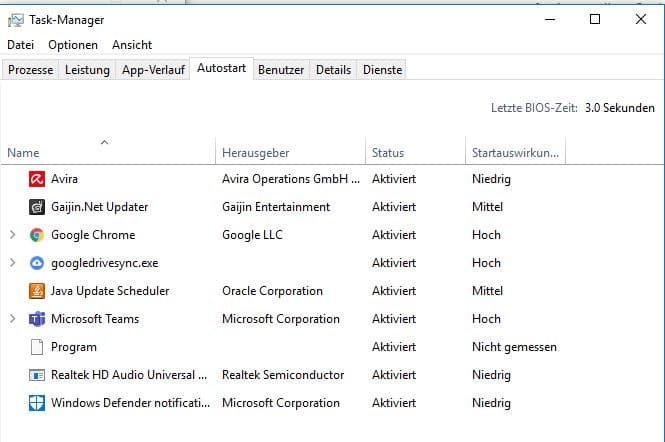This screenshot has width=665, height=442.
Task: Click Mittel impact in Java Update row
Action: pyautogui.click(x=488, y=291)
